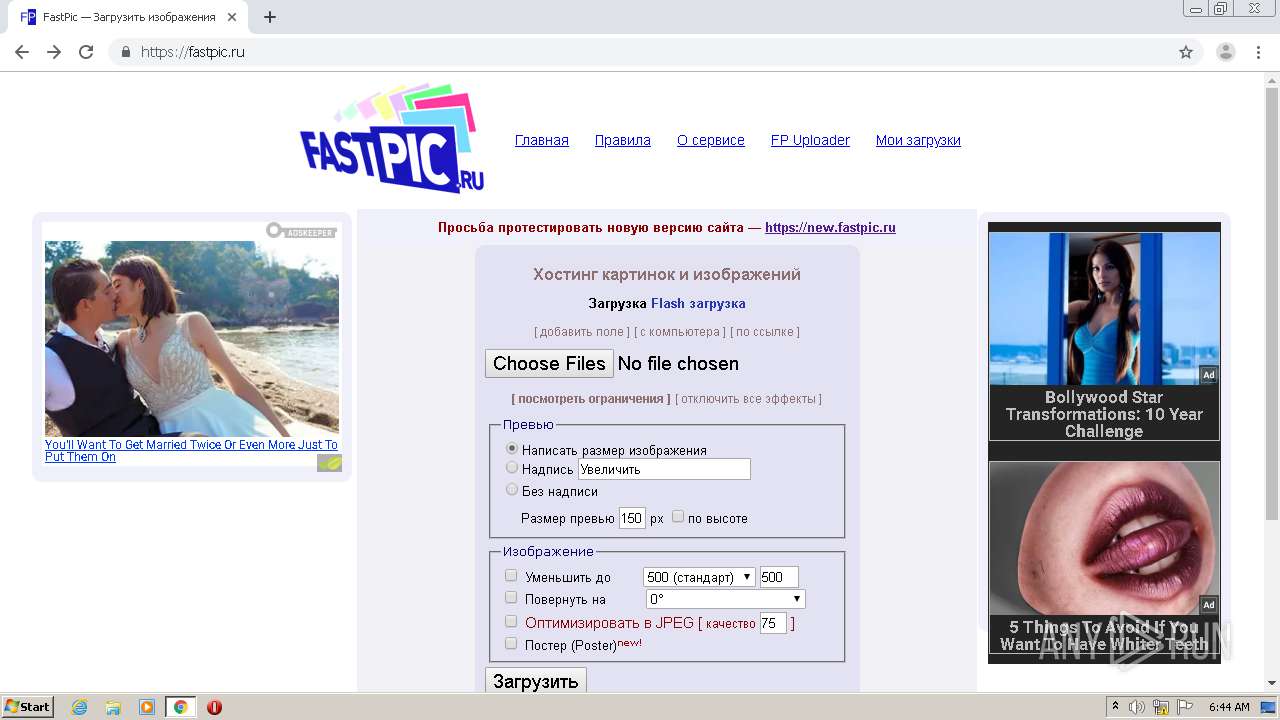Open 'Правила' menu link
Screen dimensions: 1280x720
pos(623,140)
